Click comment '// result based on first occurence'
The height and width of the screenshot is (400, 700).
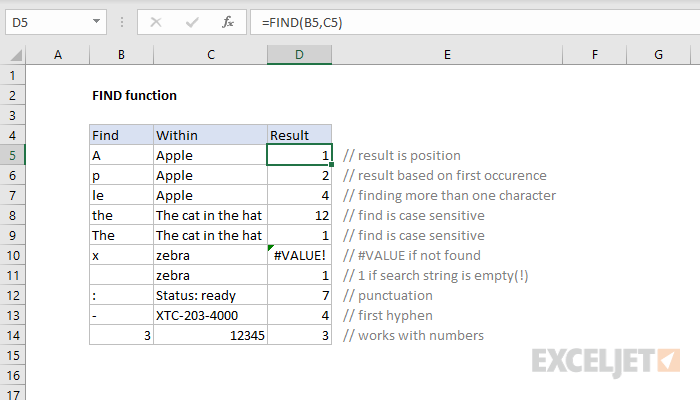coord(445,175)
